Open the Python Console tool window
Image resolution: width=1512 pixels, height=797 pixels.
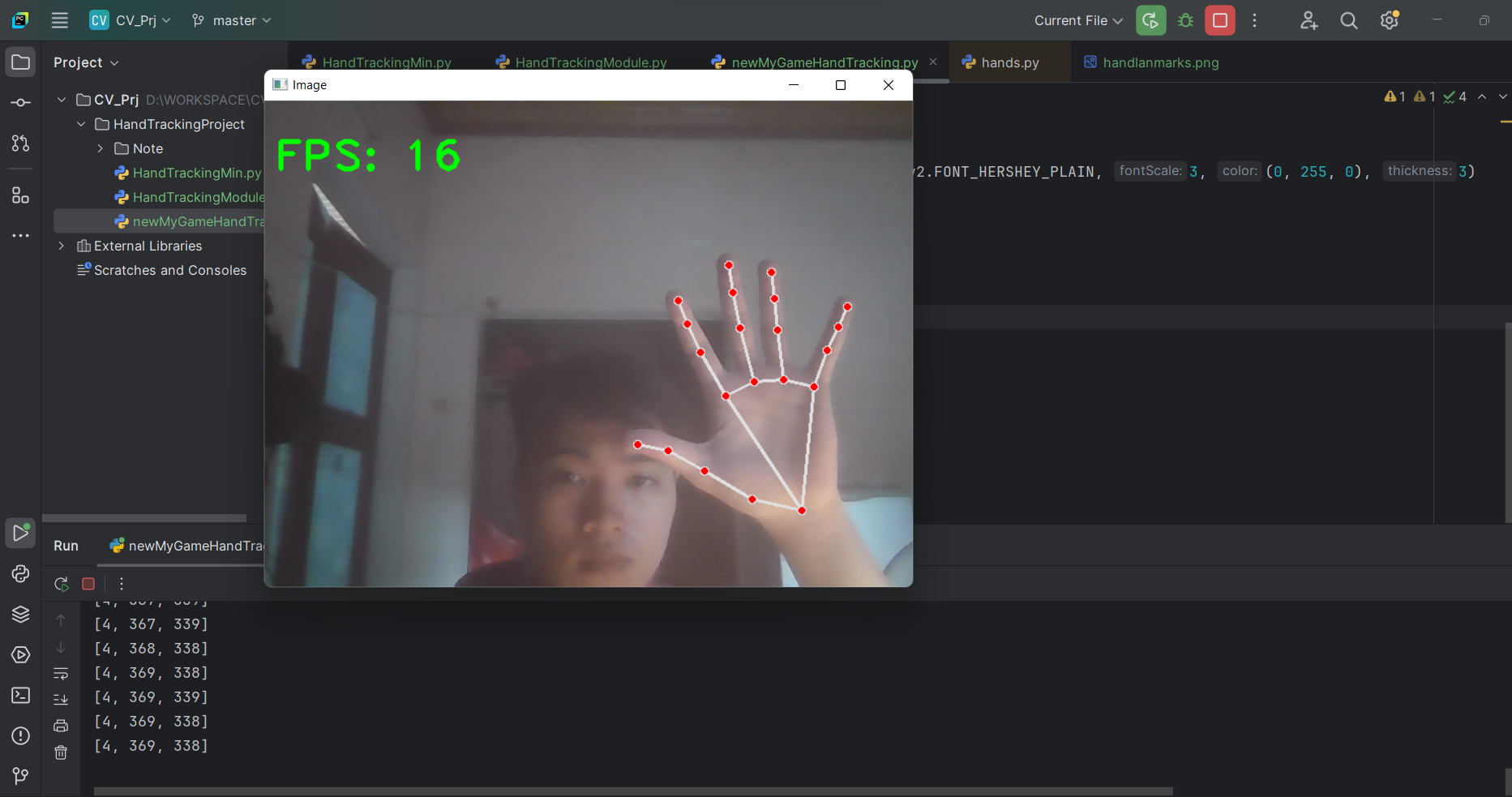tap(21, 573)
